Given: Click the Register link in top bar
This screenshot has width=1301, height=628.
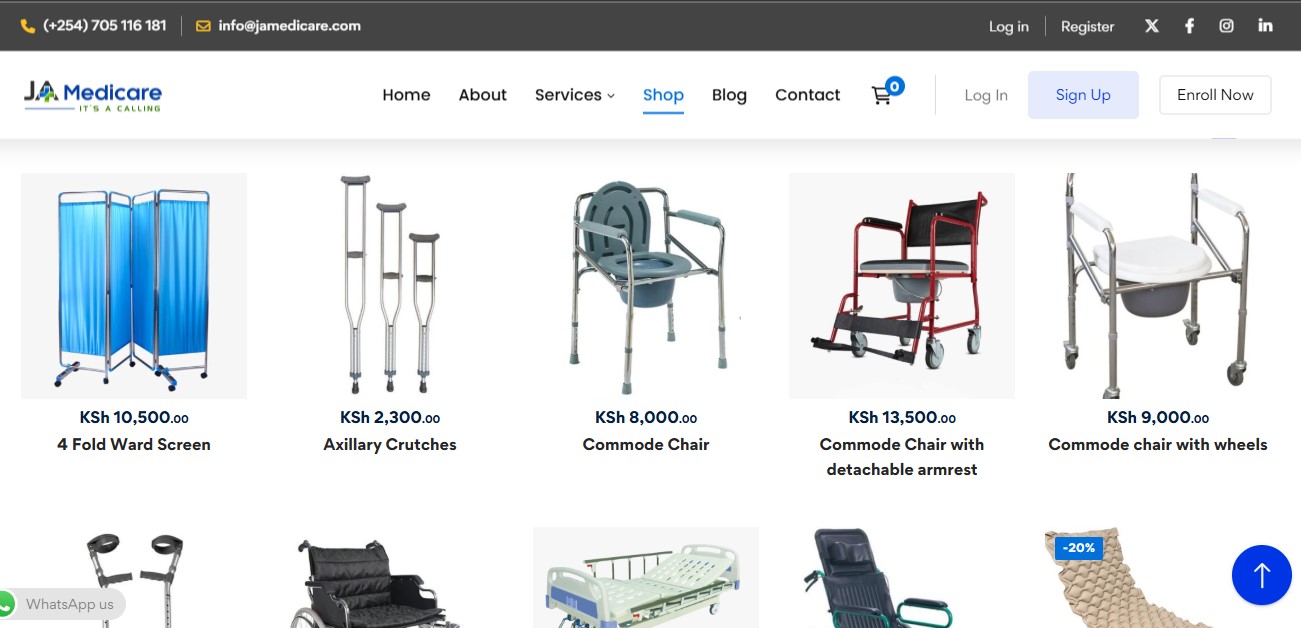Looking at the screenshot, I should pos(1087,27).
